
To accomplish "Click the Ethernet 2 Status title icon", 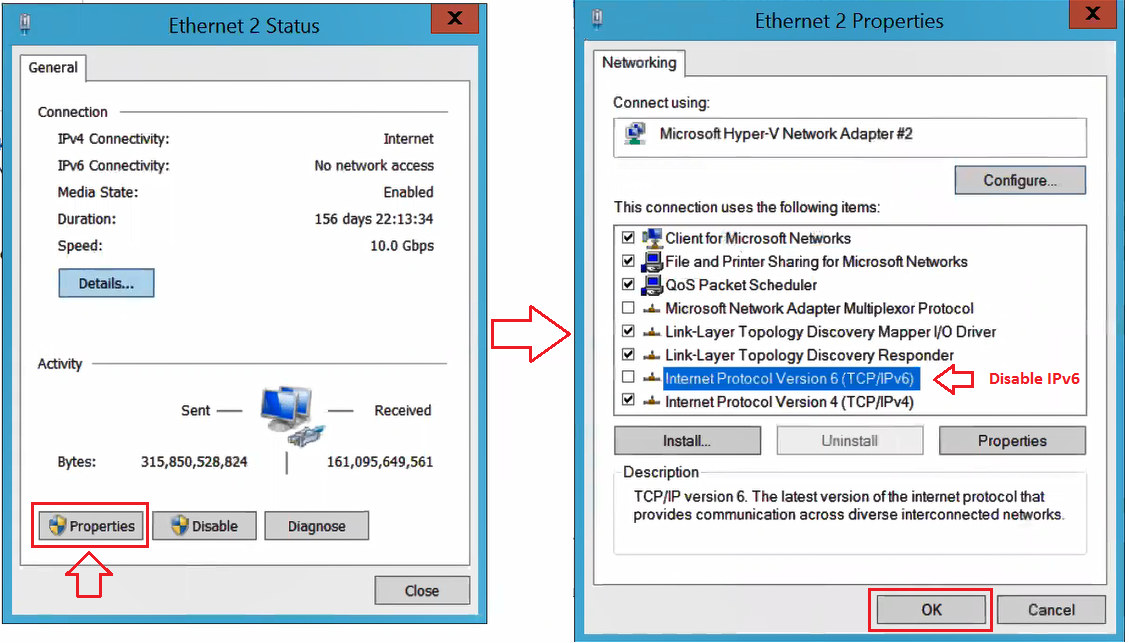I will click(x=24, y=24).
